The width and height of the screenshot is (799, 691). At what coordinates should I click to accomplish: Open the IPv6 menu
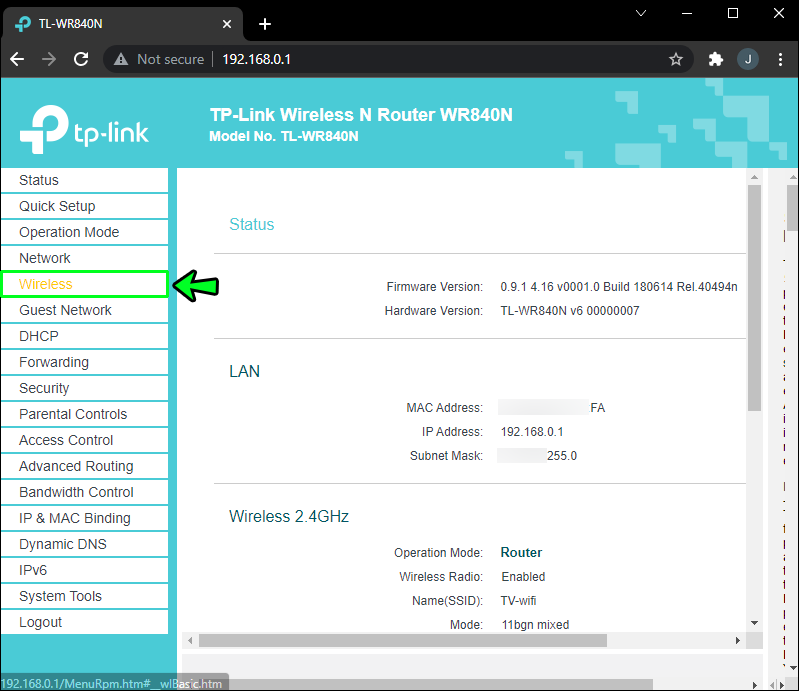tap(85, 570)
